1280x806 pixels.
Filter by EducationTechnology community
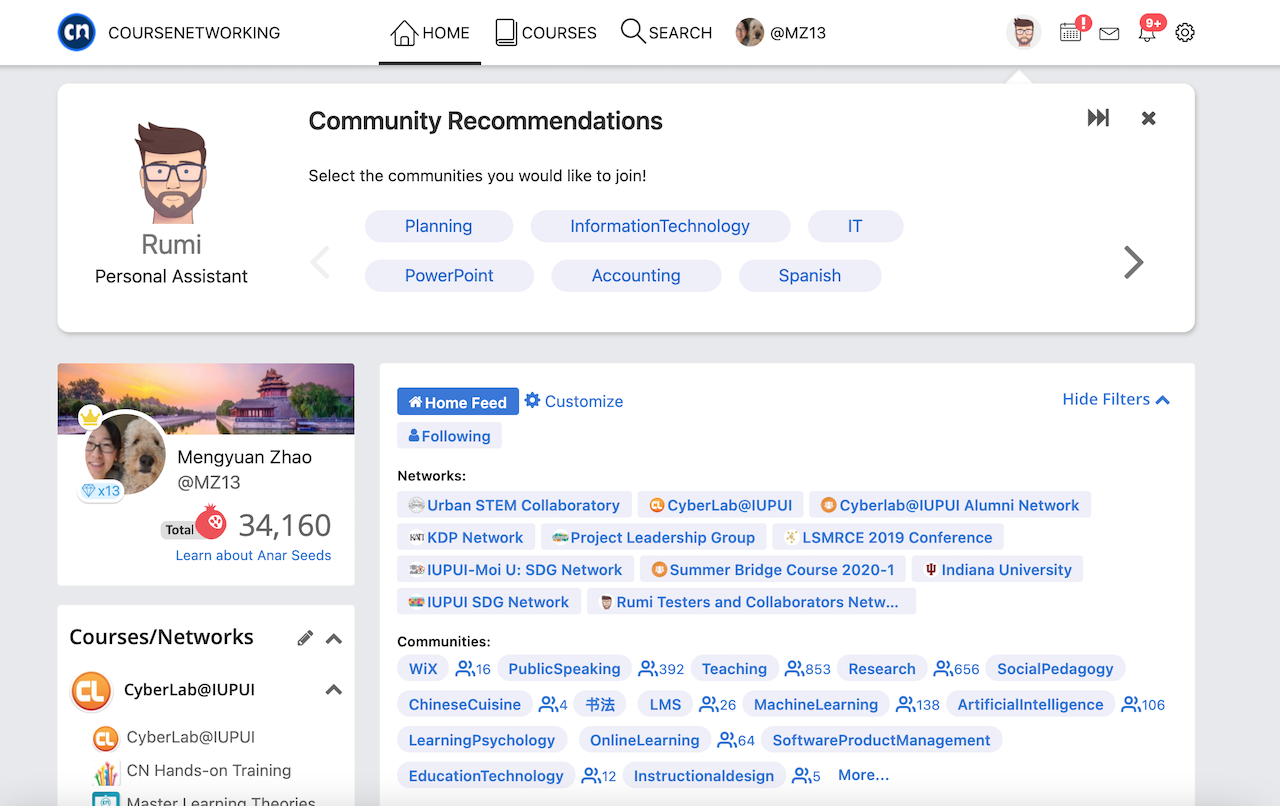(x=486, y=775)
